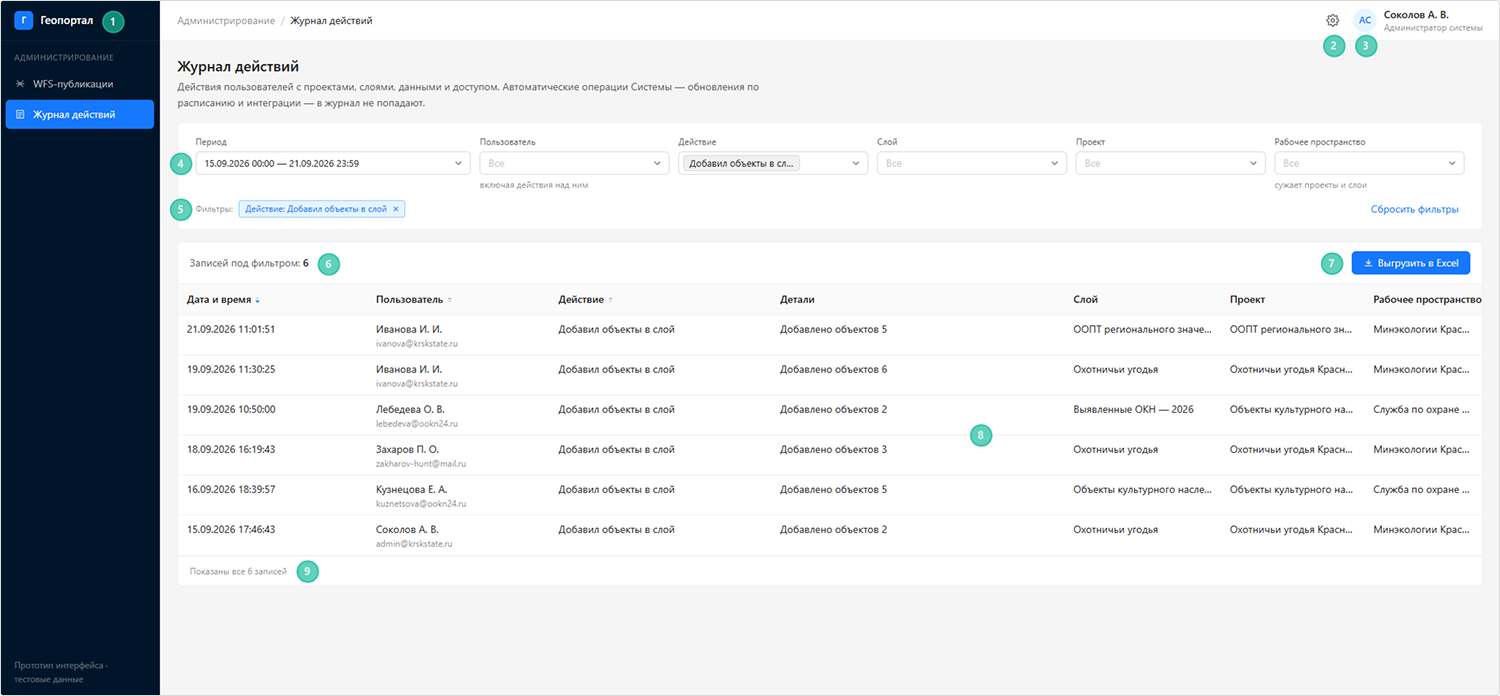Click the Детали column header
This screenshot has height=696, width=1500.
pyautogui.click(x=797, y=300)
